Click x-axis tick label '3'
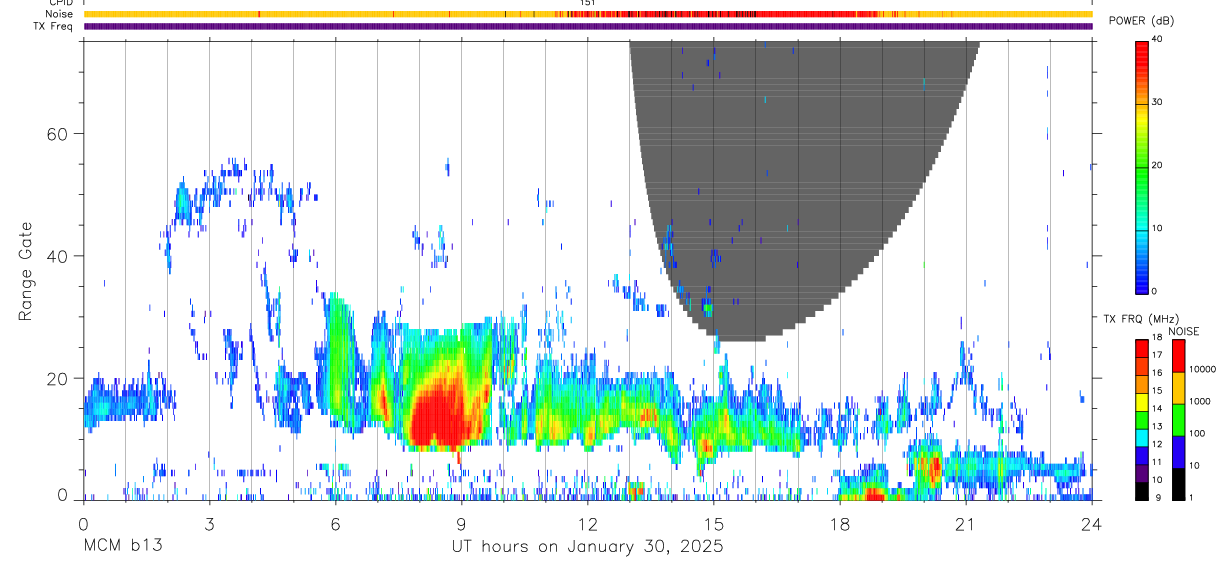 (209, 523)
